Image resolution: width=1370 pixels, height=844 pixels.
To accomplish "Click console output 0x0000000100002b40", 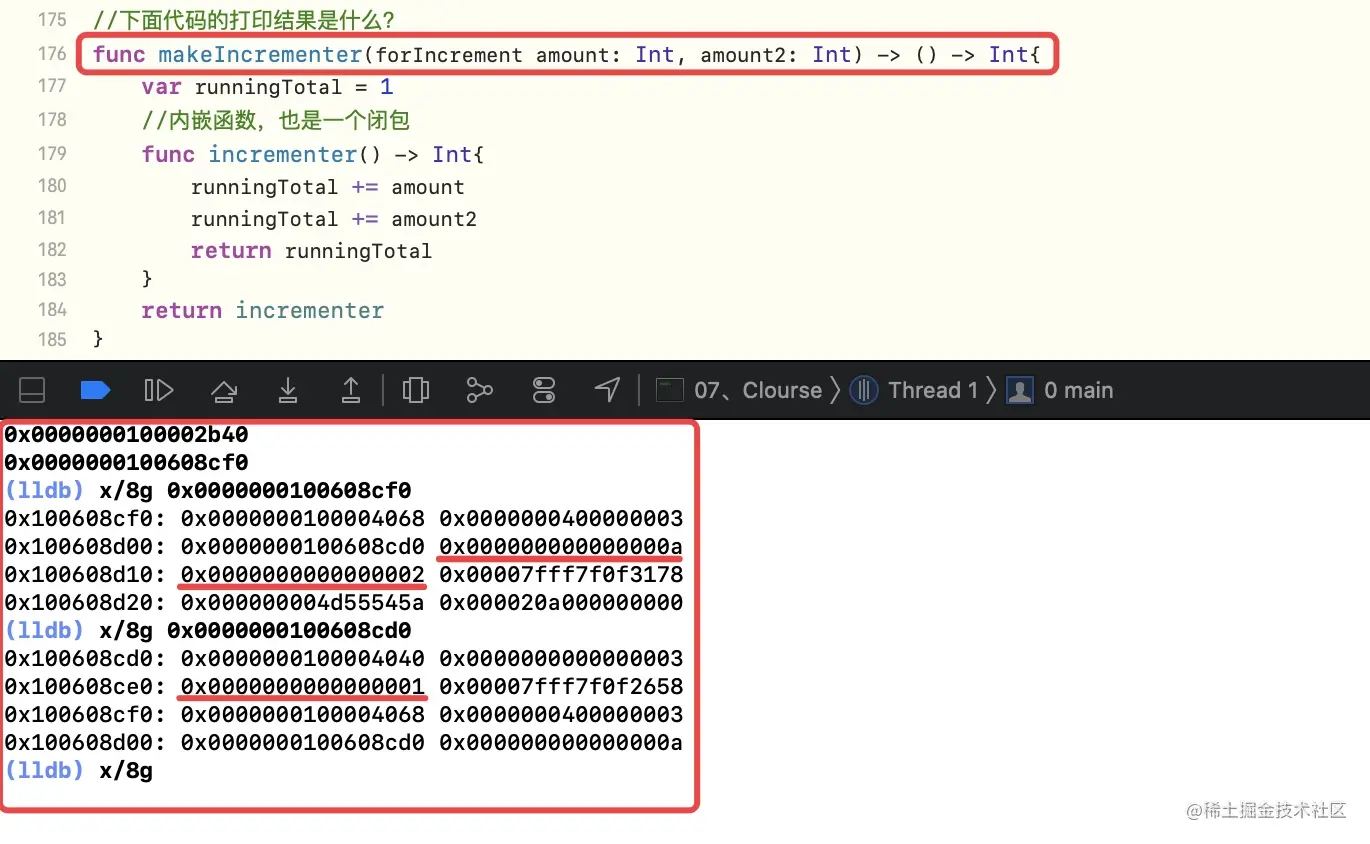I will [126, 435].
